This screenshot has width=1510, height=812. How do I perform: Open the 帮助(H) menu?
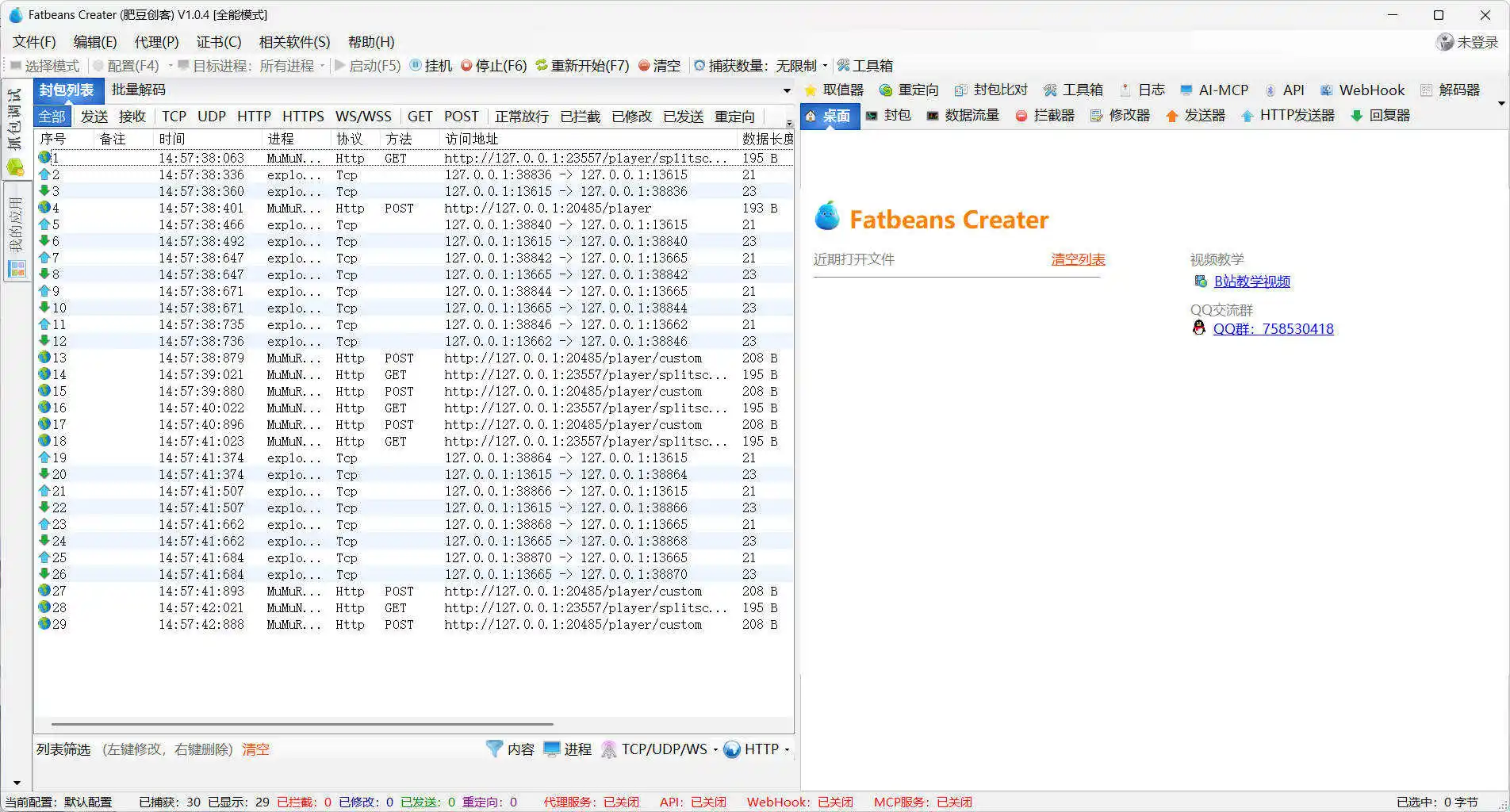pyautogui.click(x=371, y=42)
